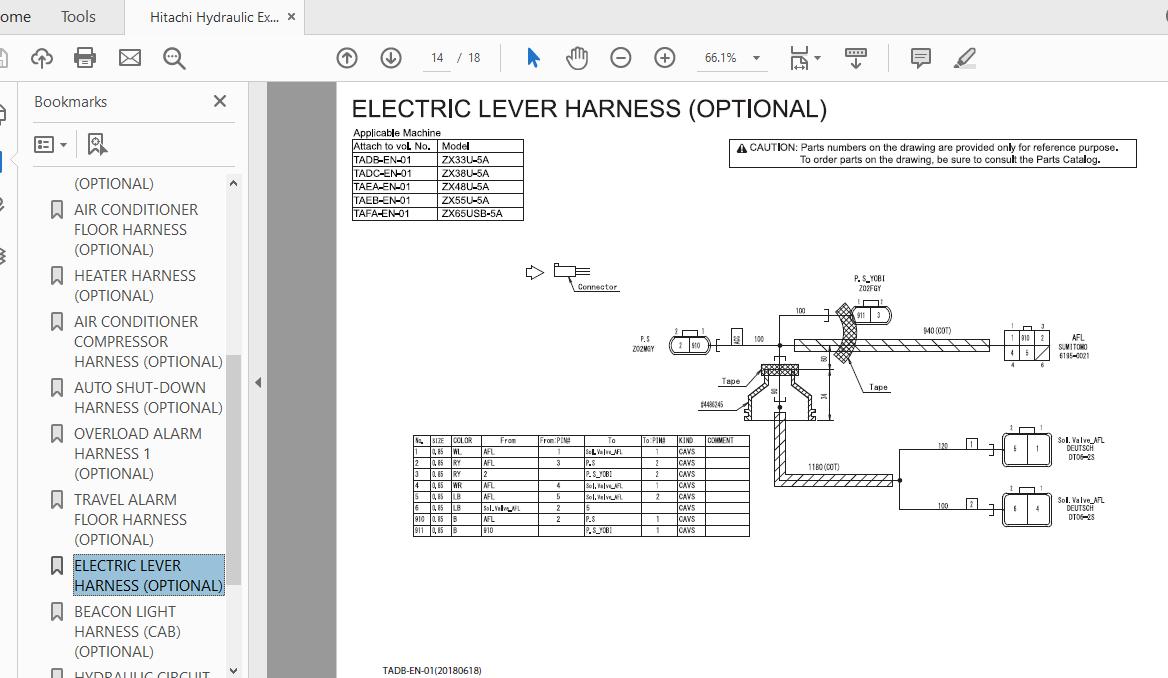
Task: Select the highlight pen tool
Action: 965,58
